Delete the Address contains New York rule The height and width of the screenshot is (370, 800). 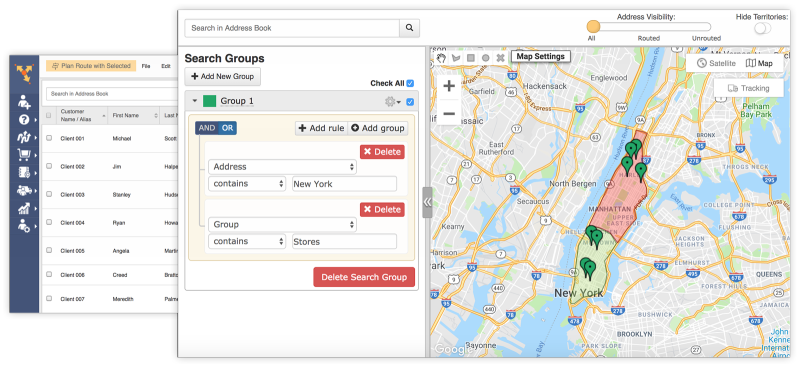coord(382,152)
